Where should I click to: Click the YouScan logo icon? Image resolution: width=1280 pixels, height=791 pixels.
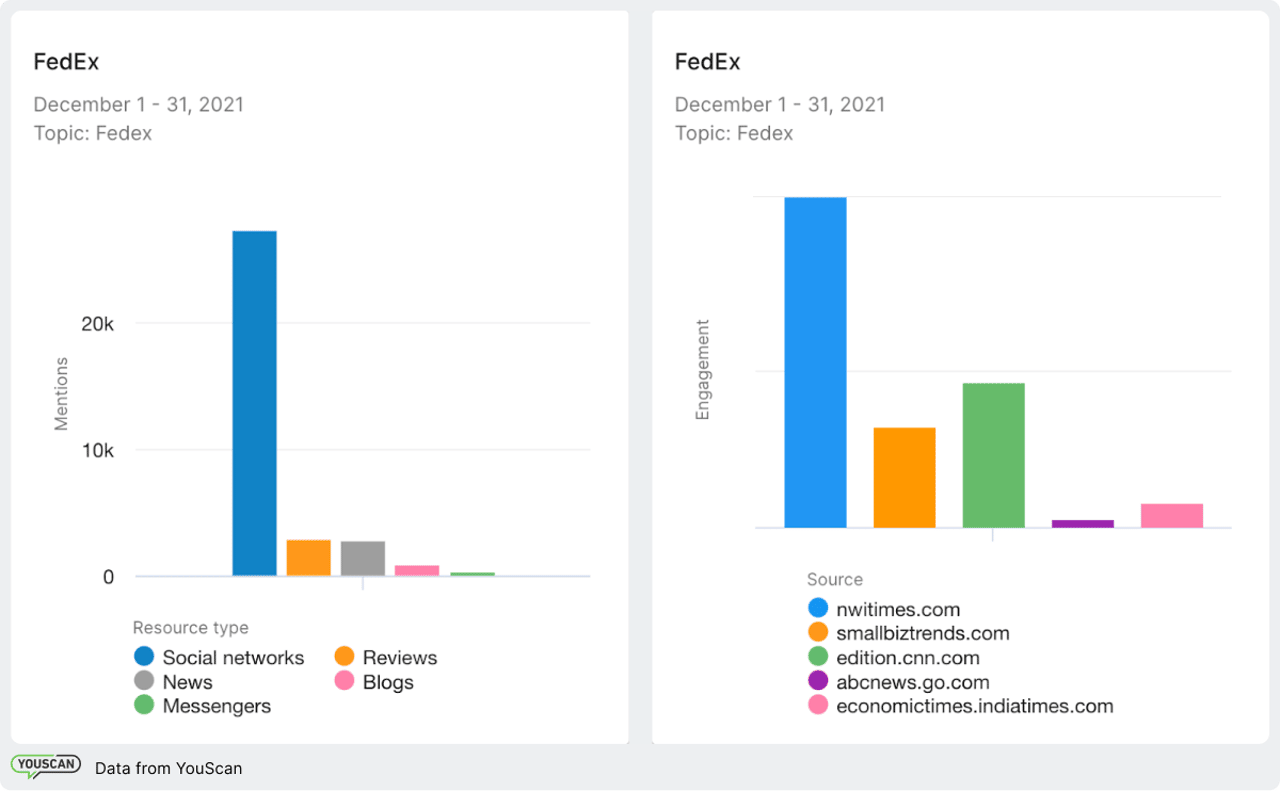coord(46,767)
